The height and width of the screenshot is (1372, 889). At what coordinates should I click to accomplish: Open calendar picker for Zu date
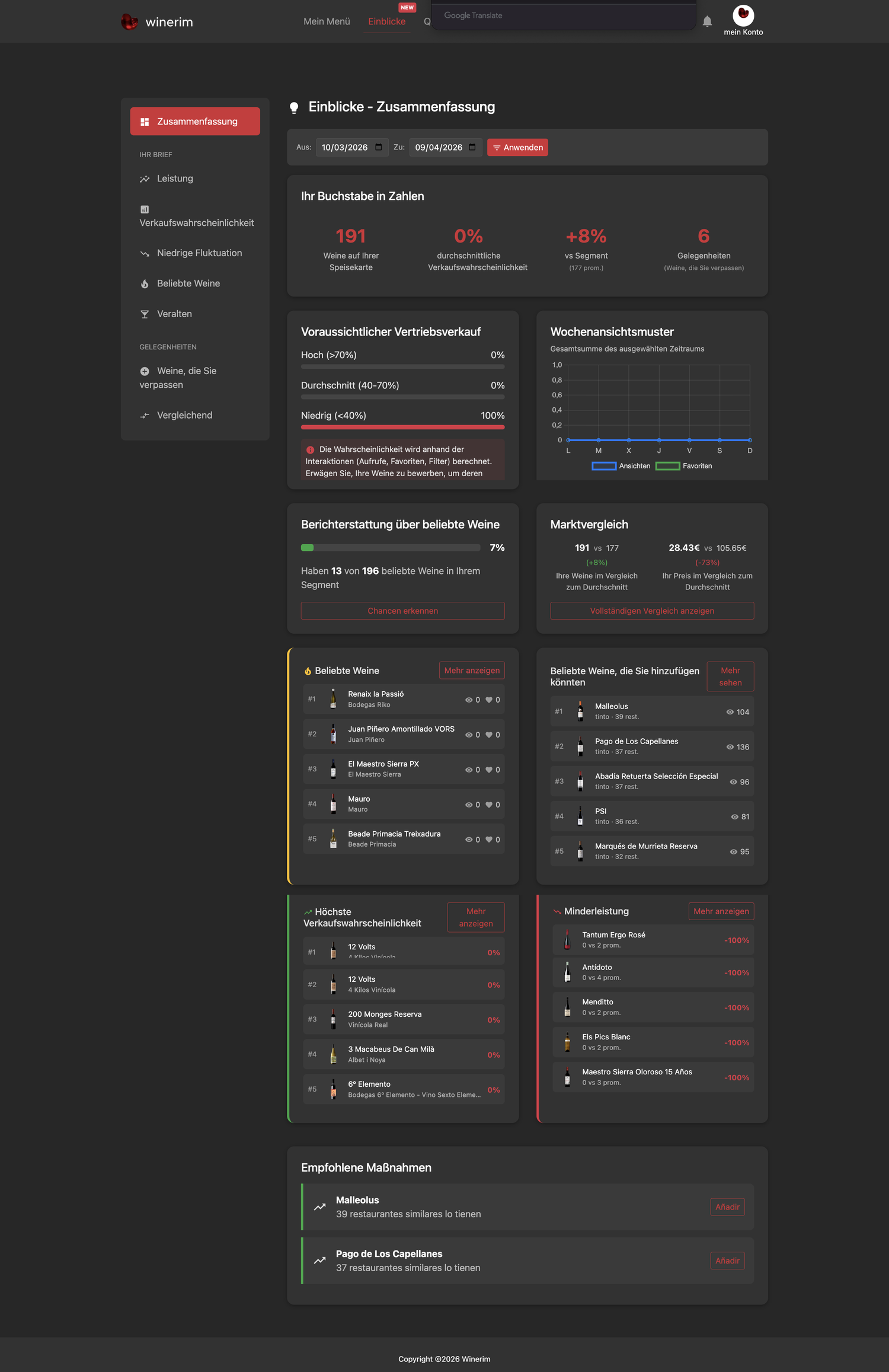472,147
